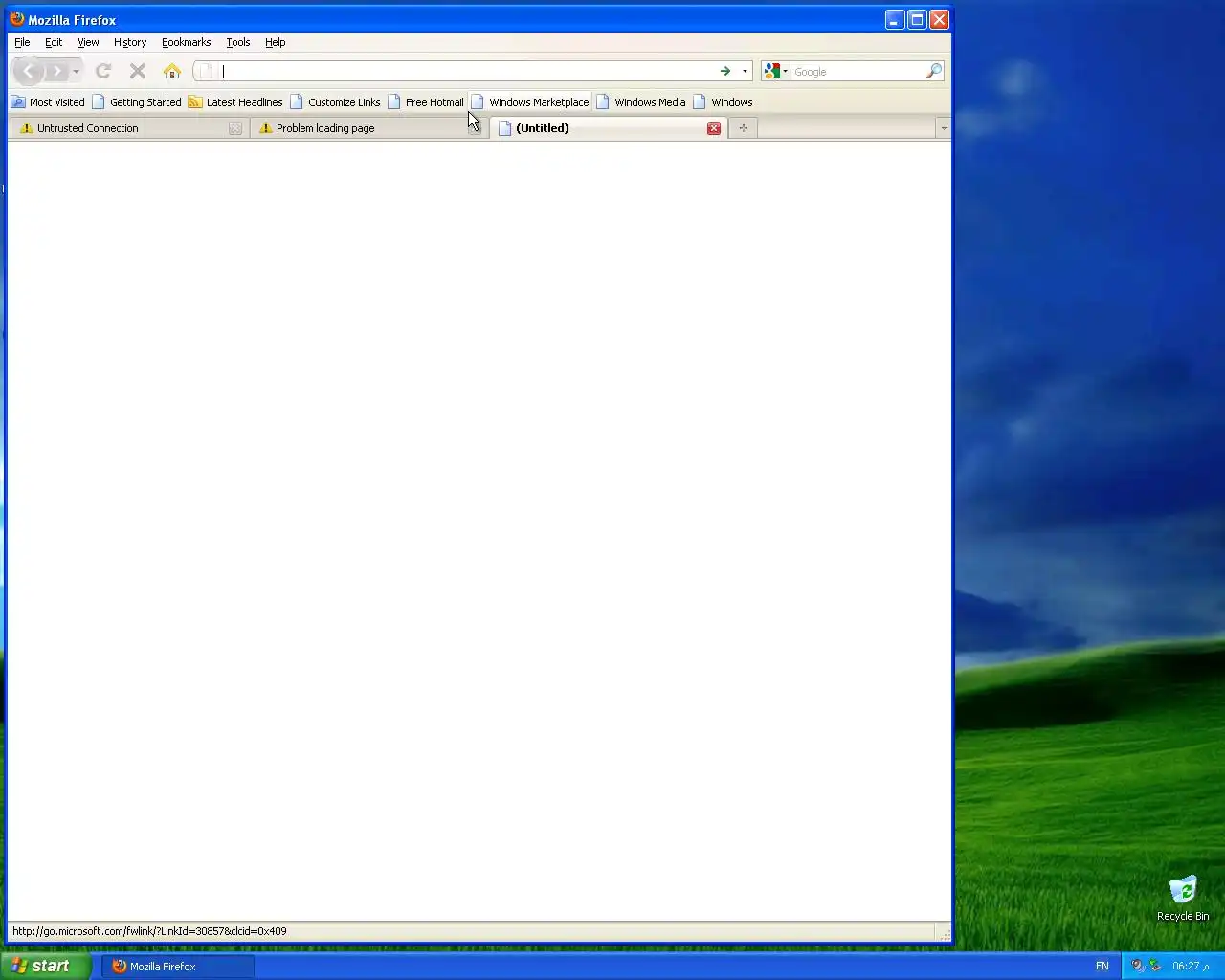Close the Firefox window
Viewport: 1225px width, 980px height.
point(939,19)
